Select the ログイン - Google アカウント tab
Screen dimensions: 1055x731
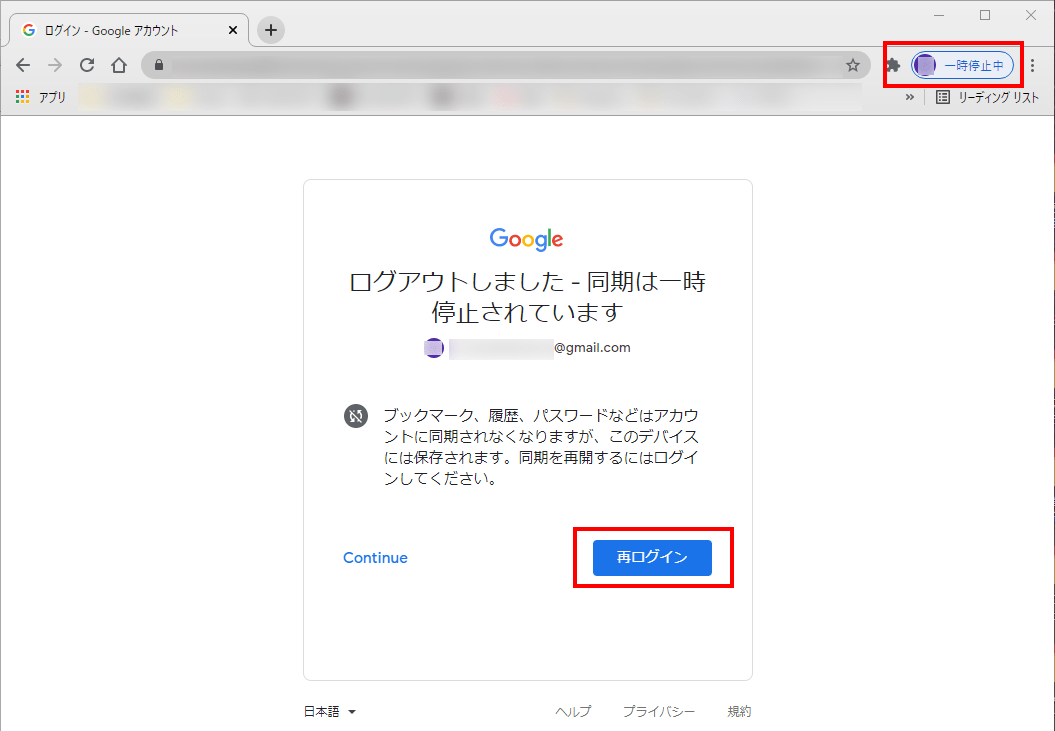(x=128, y=30)
